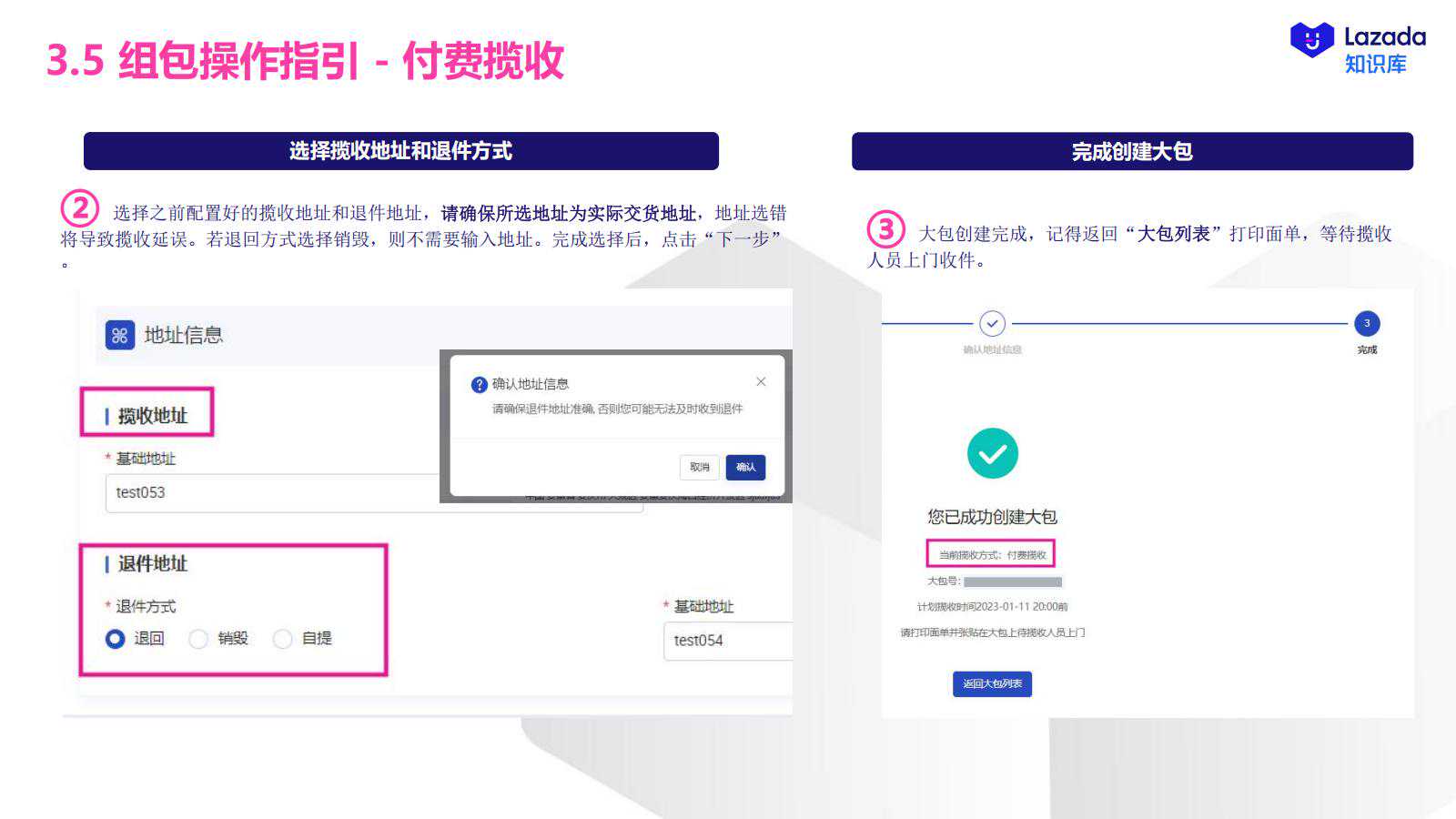The width and height of the screenshot is (1456, 819).
Task: Click the print waybill instruction text line
Action: coord(992,632)
